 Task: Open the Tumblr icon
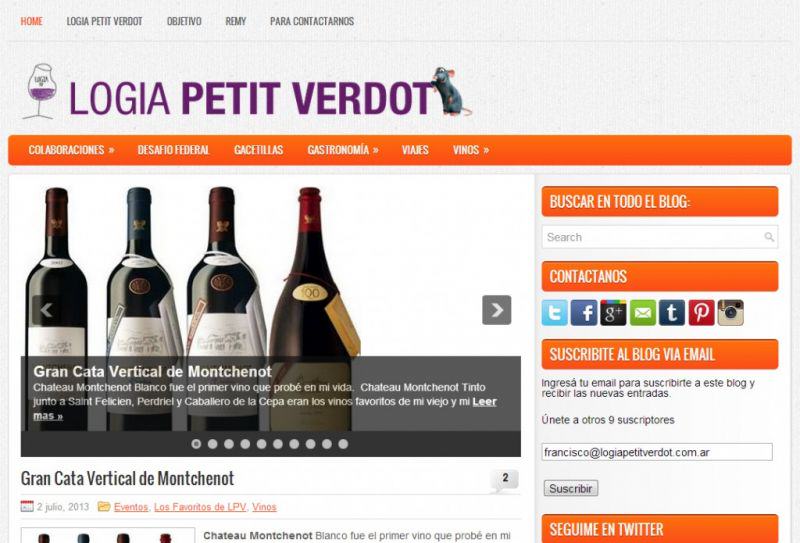tap(672, 313)
